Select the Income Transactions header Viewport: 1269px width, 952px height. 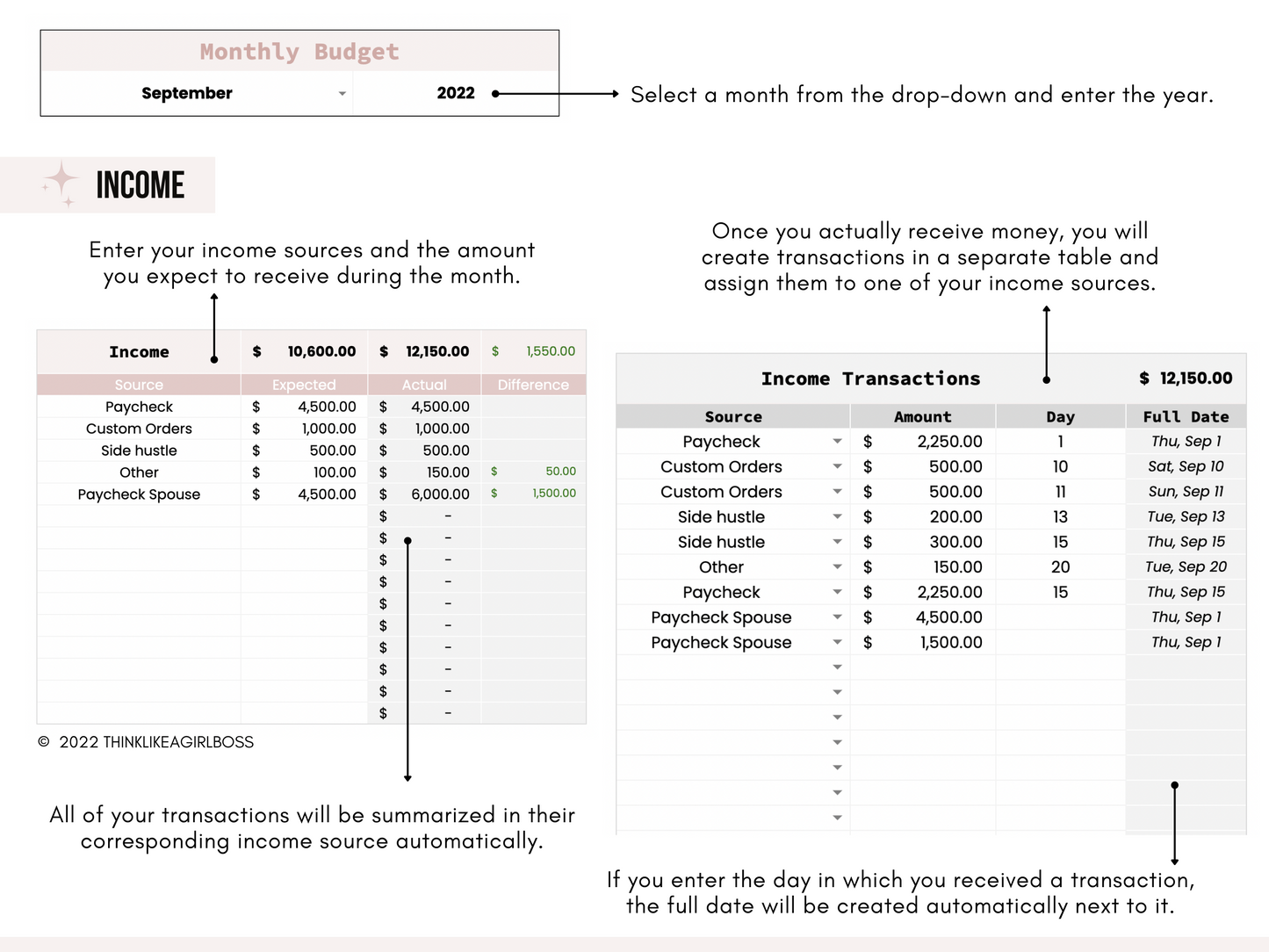click(x=870, y=379)
